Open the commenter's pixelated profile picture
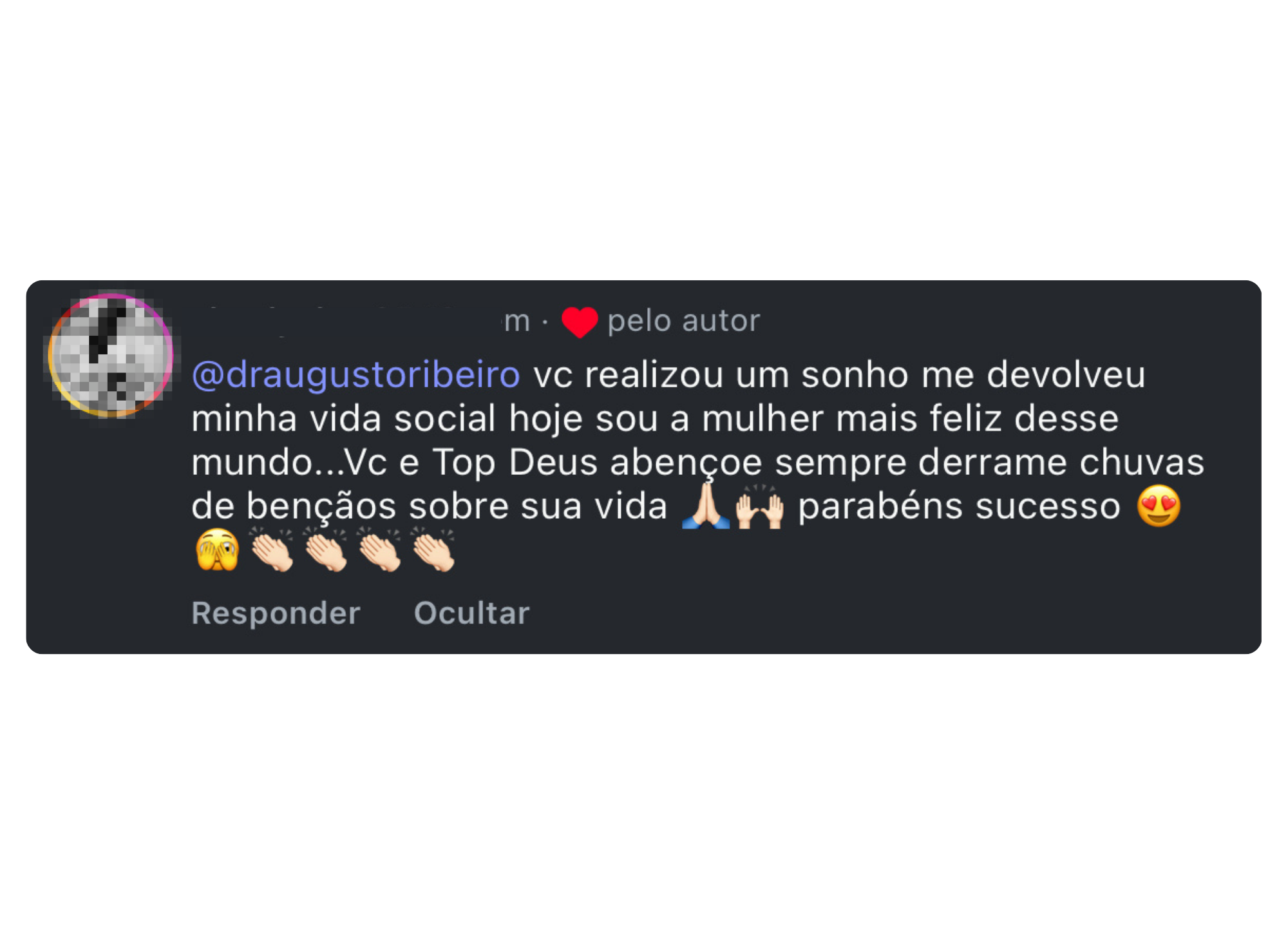Viewport: 1288px width, 933px height. pos(111,355)
